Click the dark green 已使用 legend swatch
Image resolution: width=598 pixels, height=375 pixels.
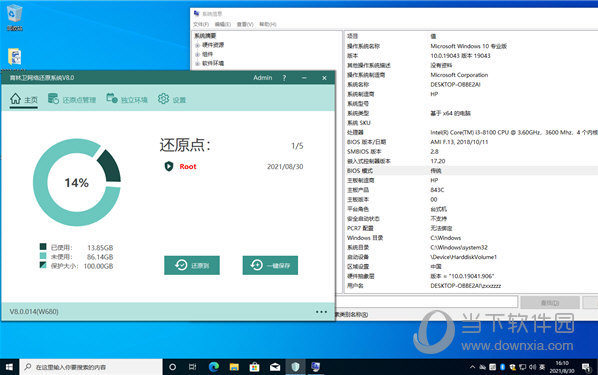click(43, 247)
